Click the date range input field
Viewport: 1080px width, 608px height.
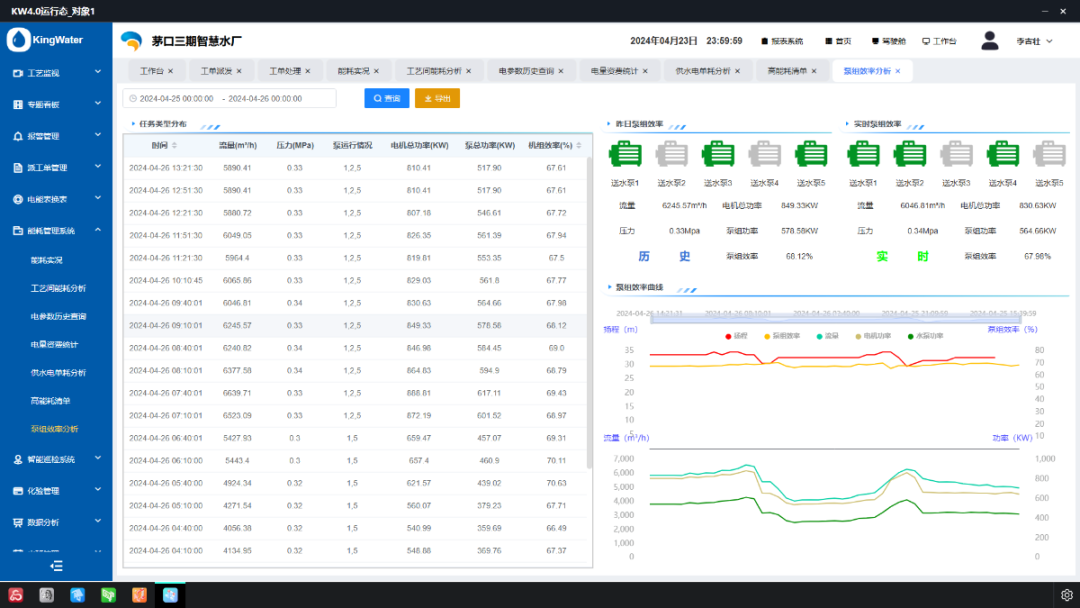pos(229,98)
